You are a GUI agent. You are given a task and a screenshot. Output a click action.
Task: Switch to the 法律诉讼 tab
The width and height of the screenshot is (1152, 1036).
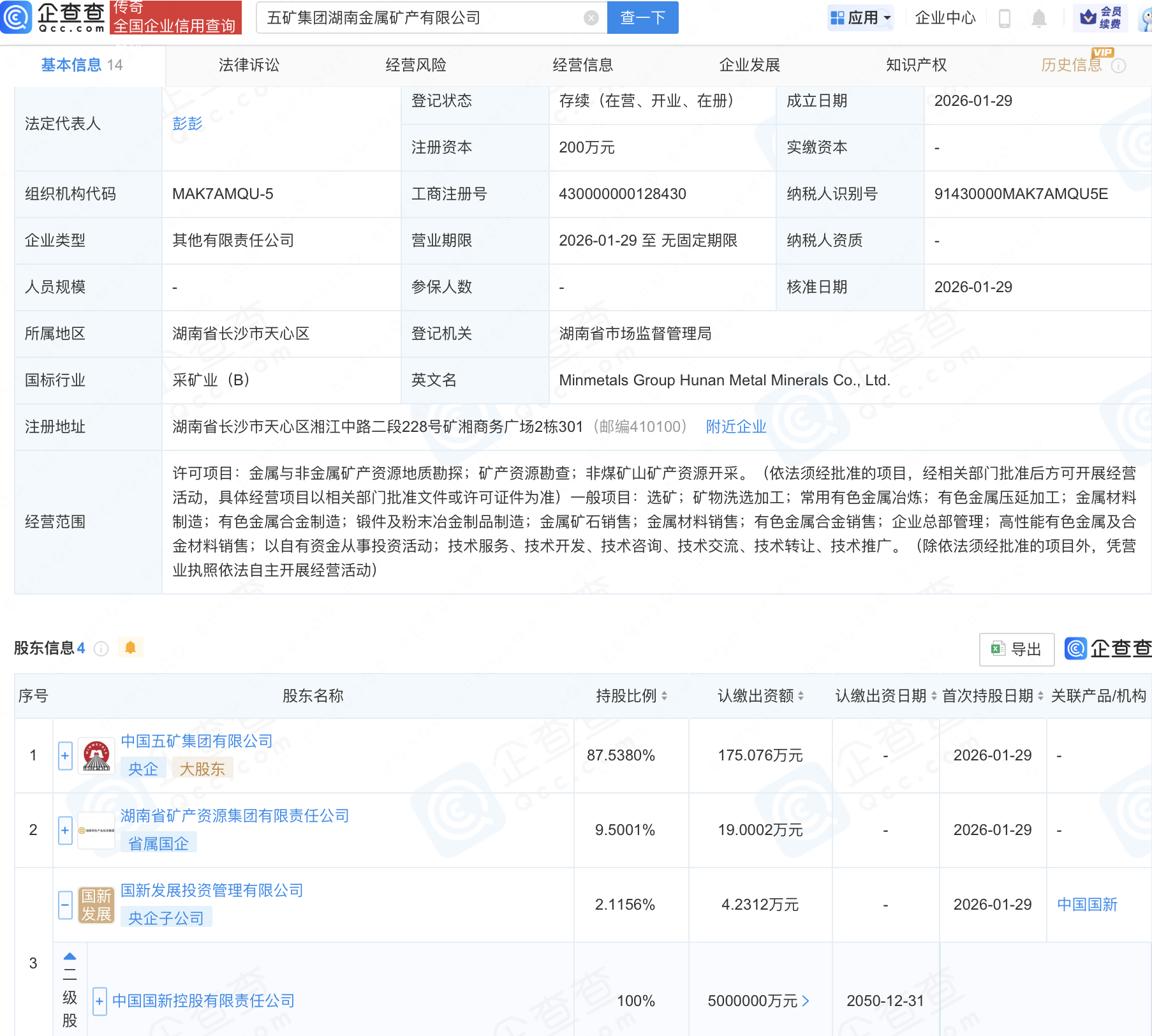pyautogui.click(x=249, y=65)
